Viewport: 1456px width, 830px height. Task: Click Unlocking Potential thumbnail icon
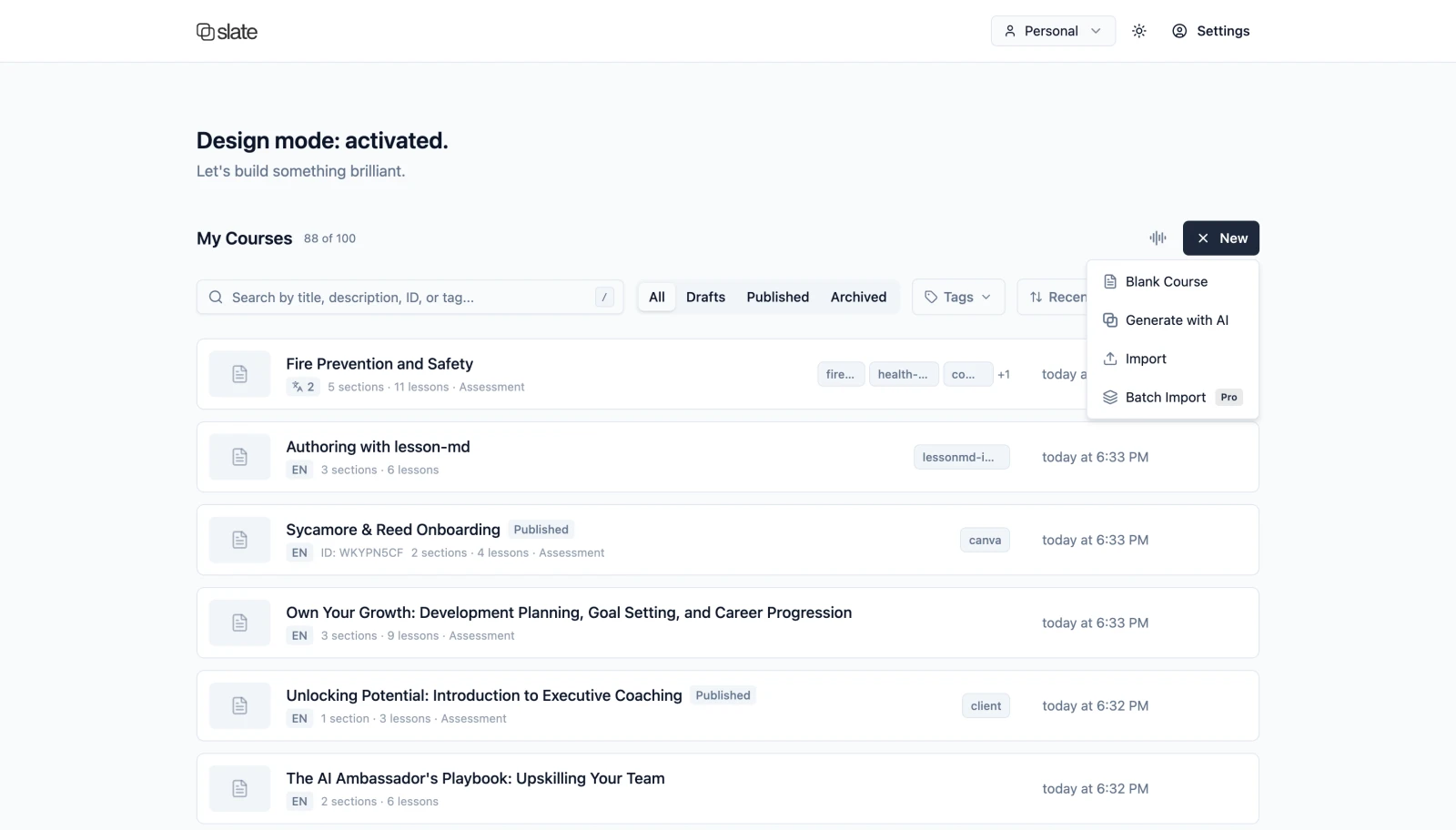[x=239, y=705]
